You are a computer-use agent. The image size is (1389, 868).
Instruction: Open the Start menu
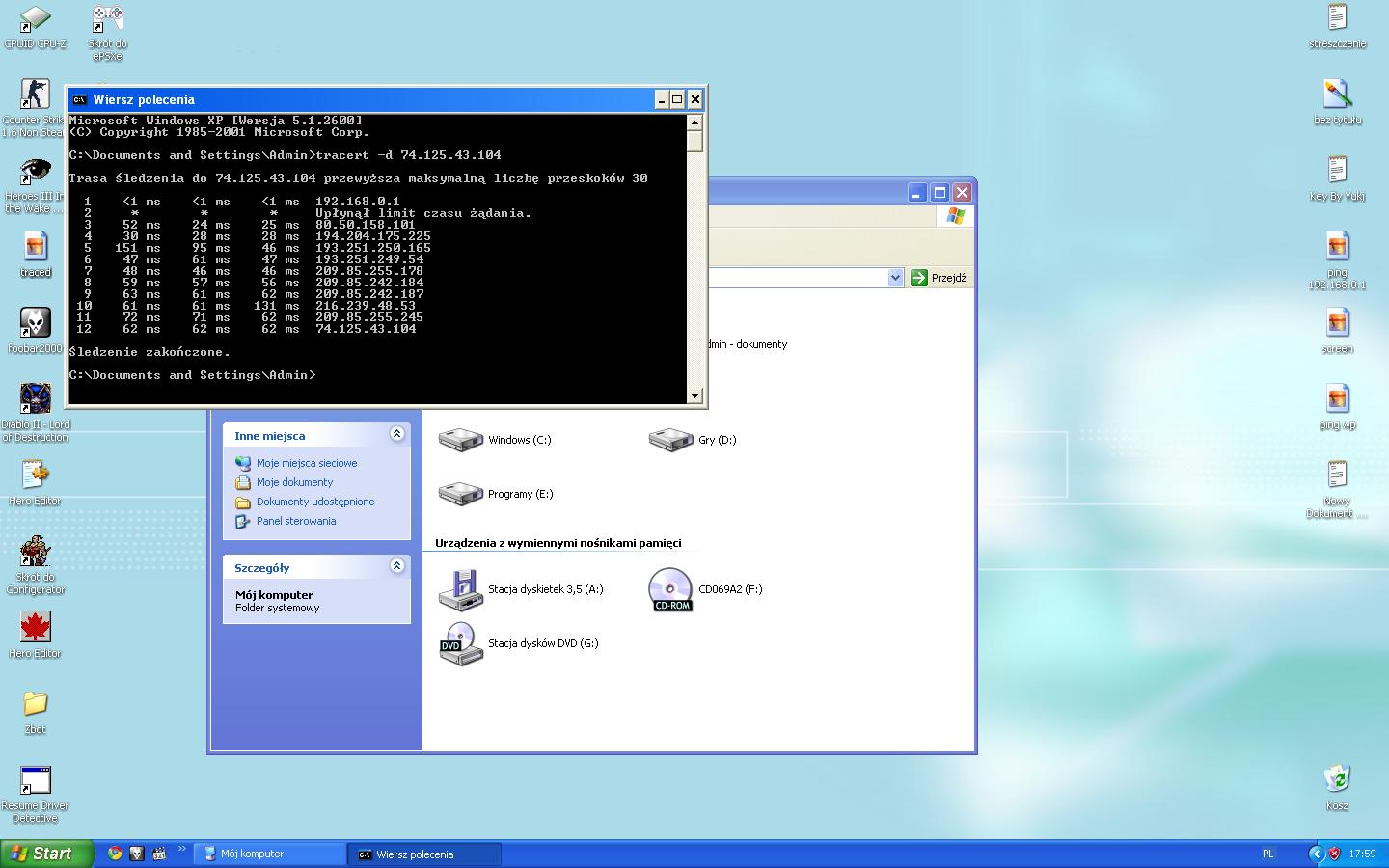(x=46, y=854)
